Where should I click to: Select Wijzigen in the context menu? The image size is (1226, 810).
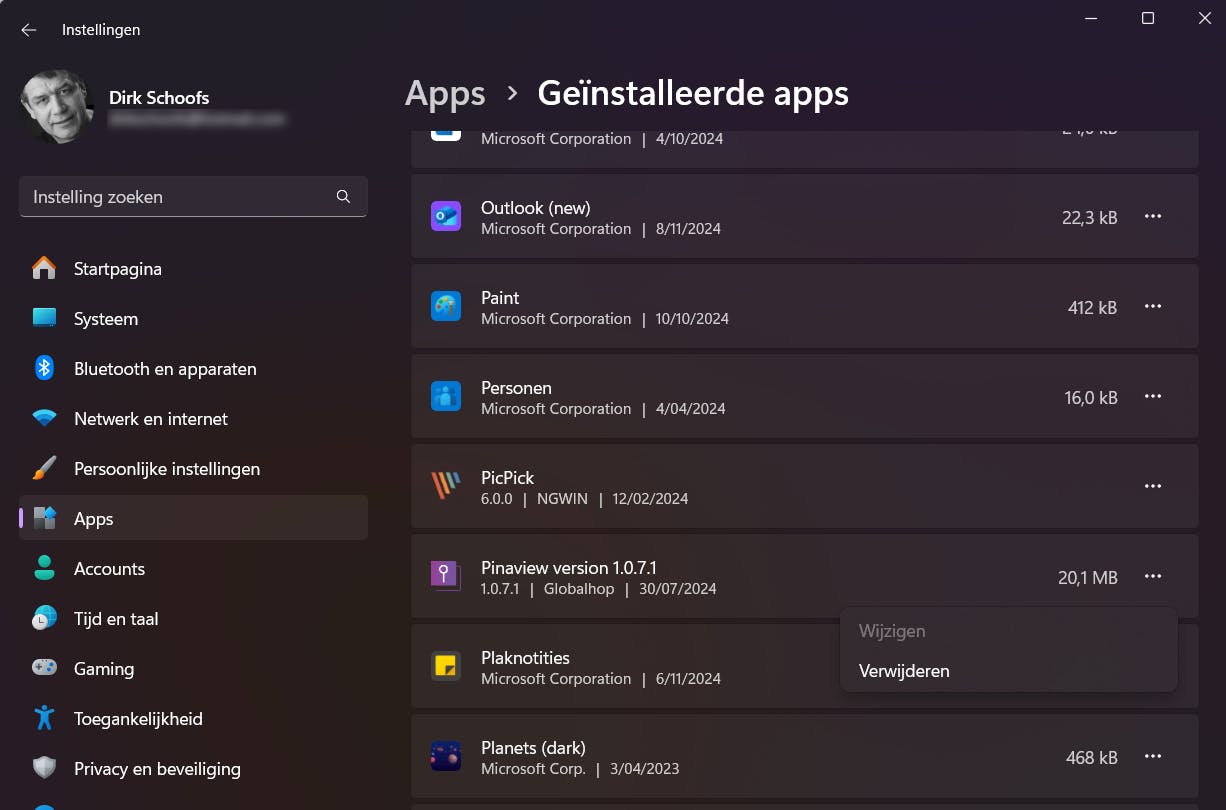[x=892, y=632]
